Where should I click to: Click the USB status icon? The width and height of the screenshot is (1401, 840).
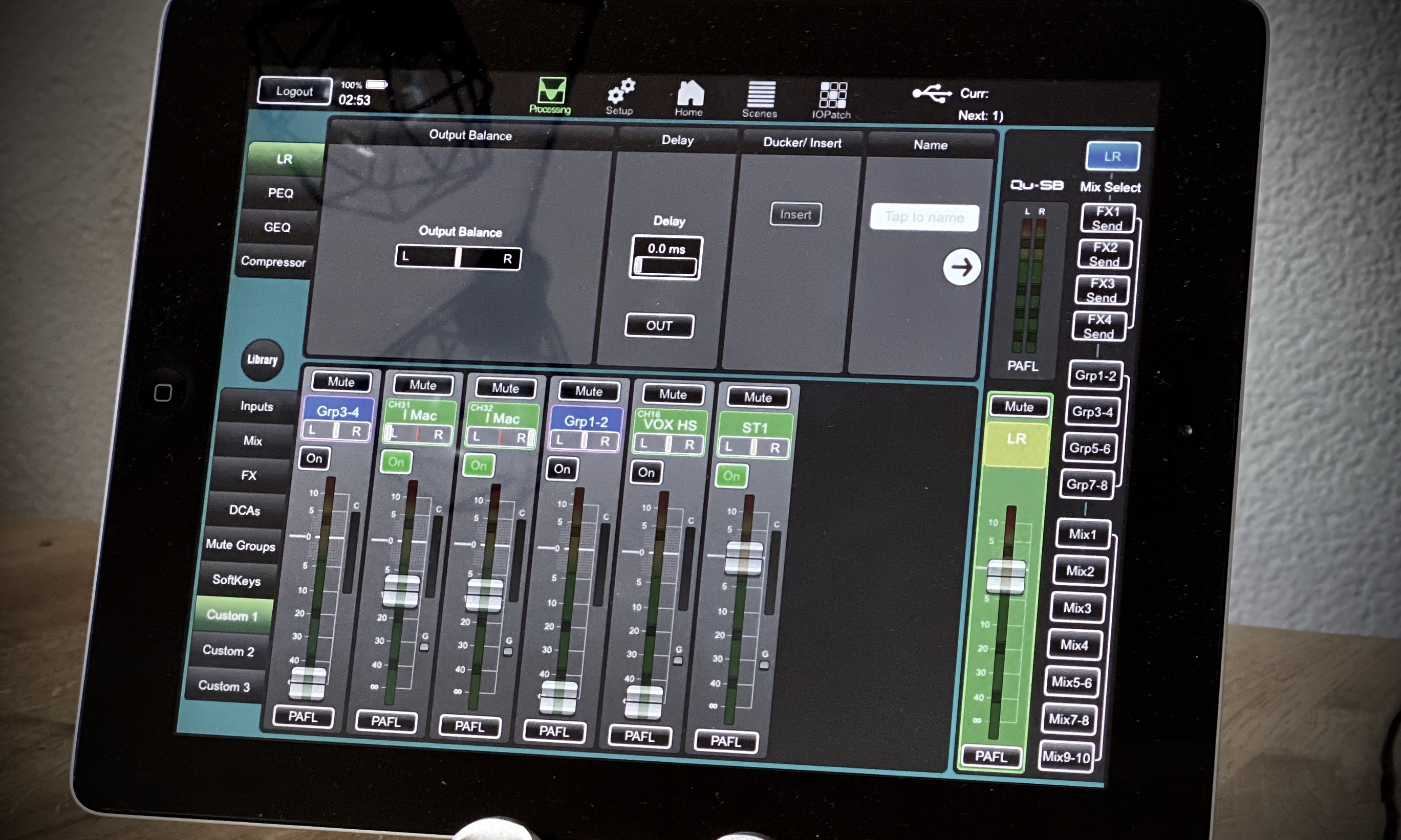pyautogui.click(x=932, y=94)
